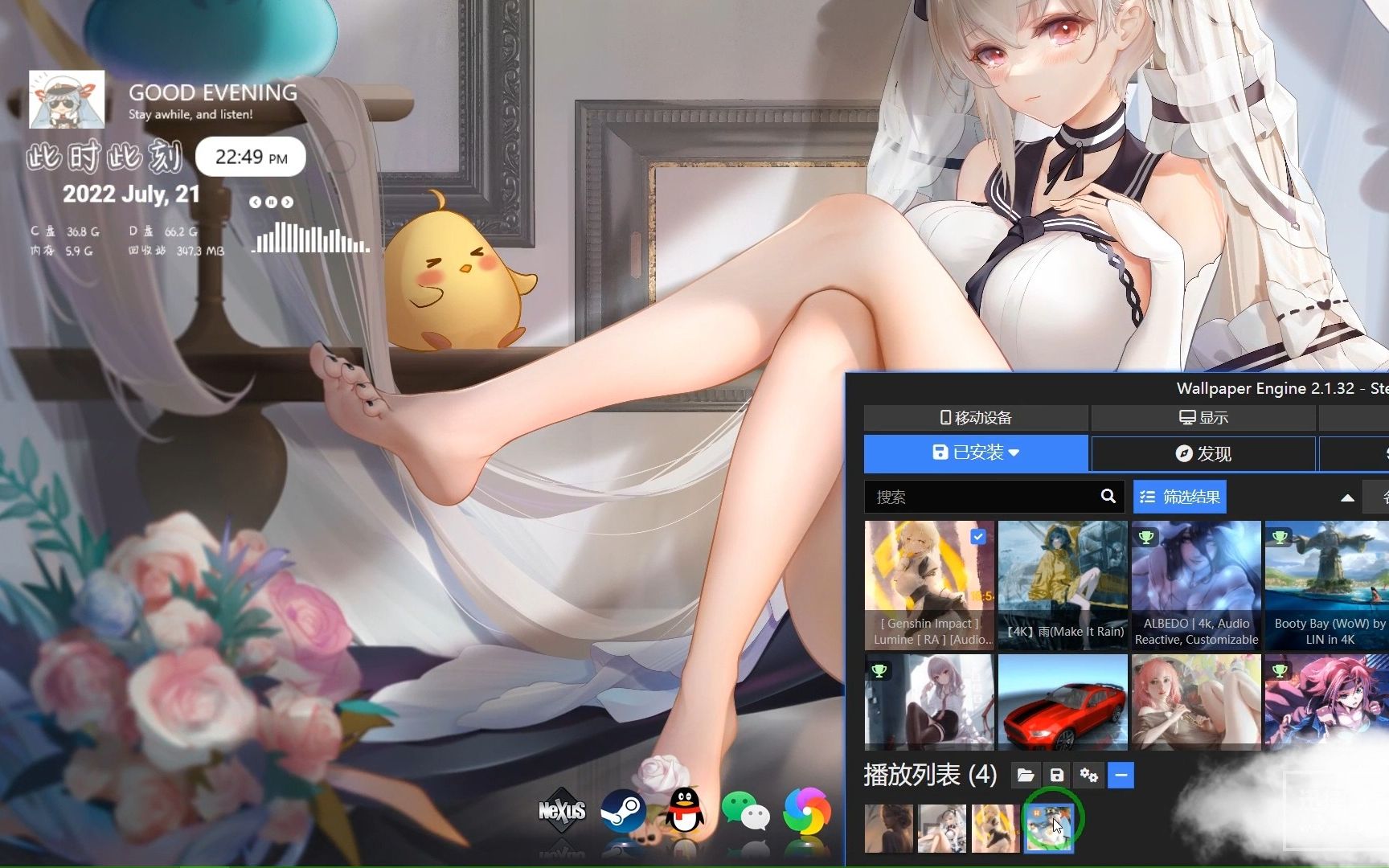Click the trophy badge on Booty Bay wallpaper

click(x=1280, y=536)
